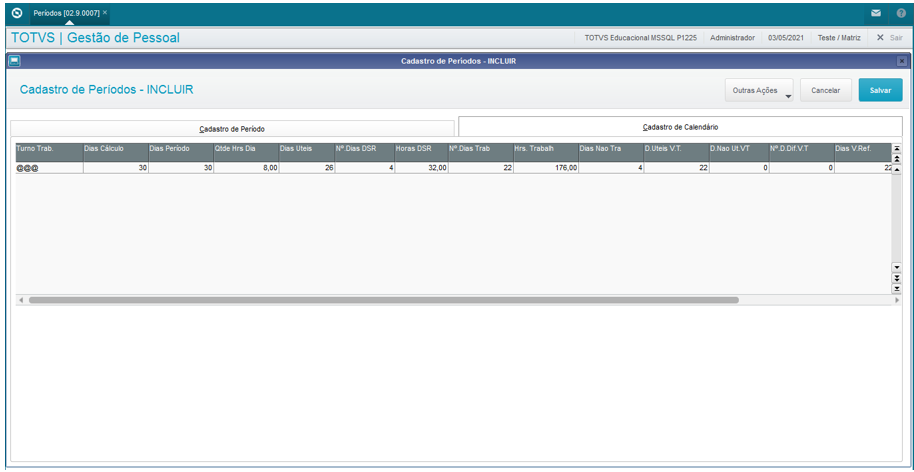Click the Qtde Hrs Dia column header

click(246, 152)
